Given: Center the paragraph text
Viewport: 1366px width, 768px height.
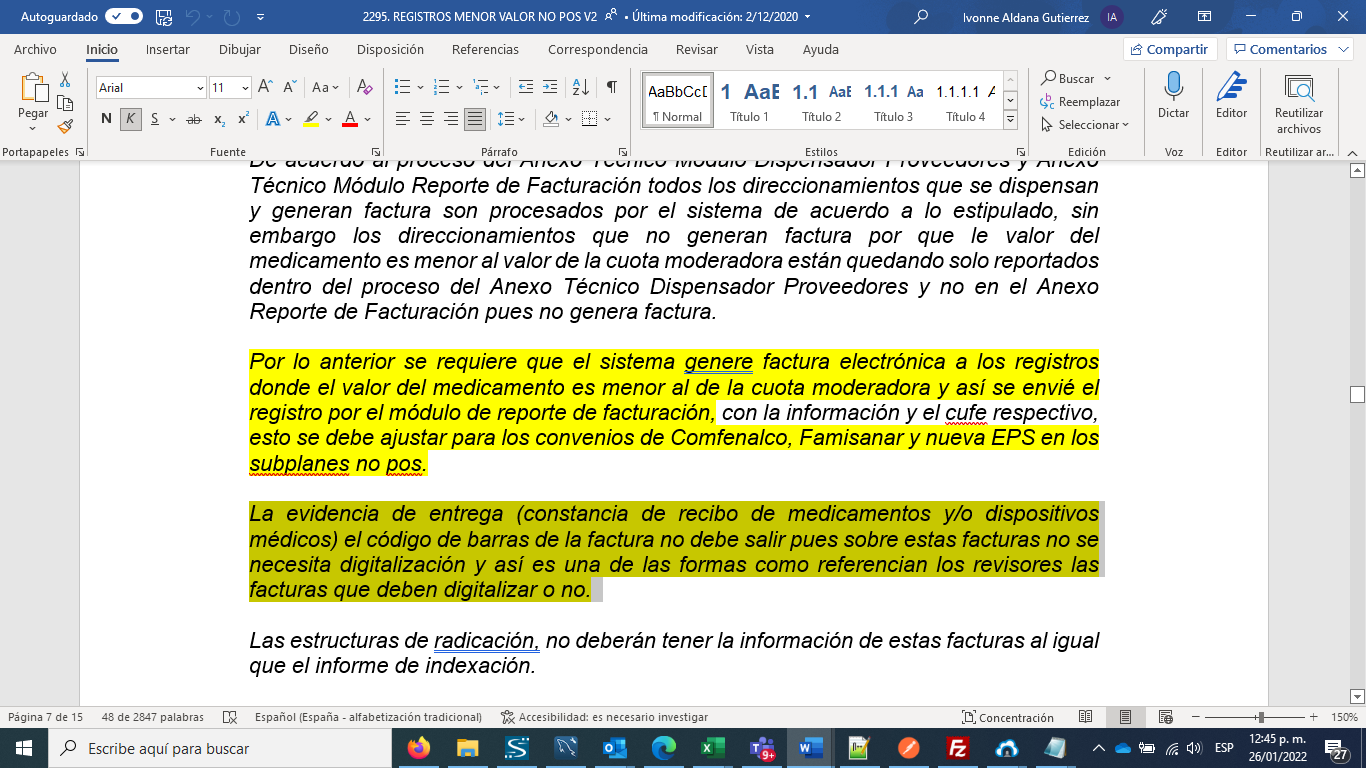Looking at the screenshot, I should point(427,119).
